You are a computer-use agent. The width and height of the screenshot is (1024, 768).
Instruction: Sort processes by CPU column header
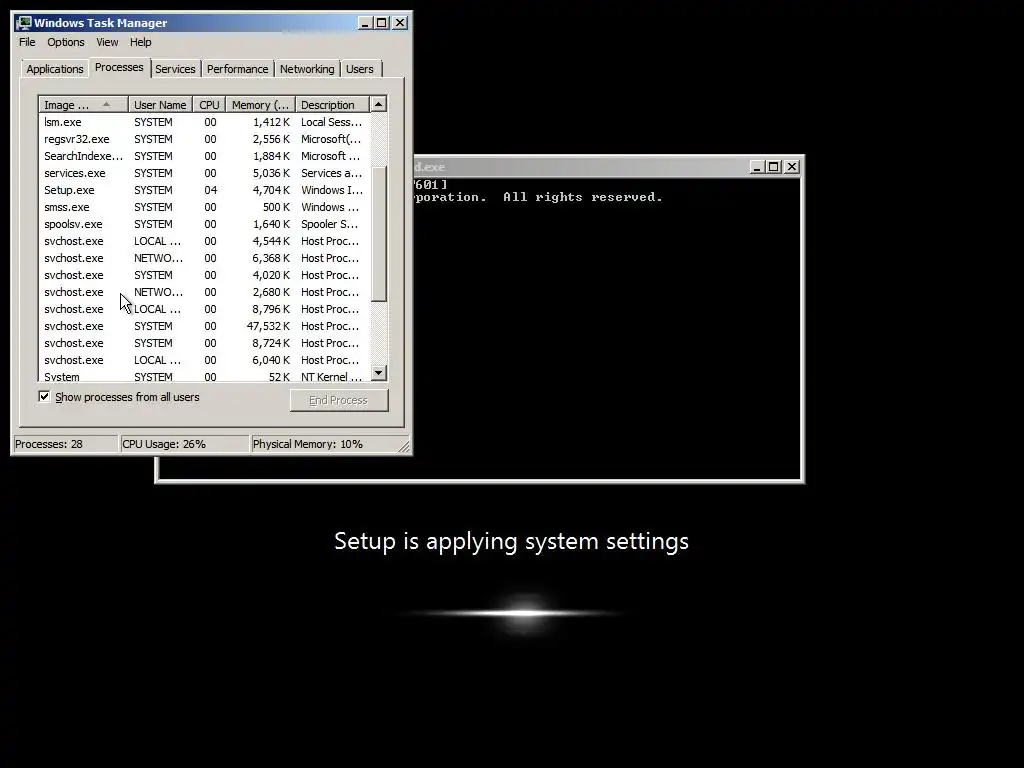click(x=209, y=104)
